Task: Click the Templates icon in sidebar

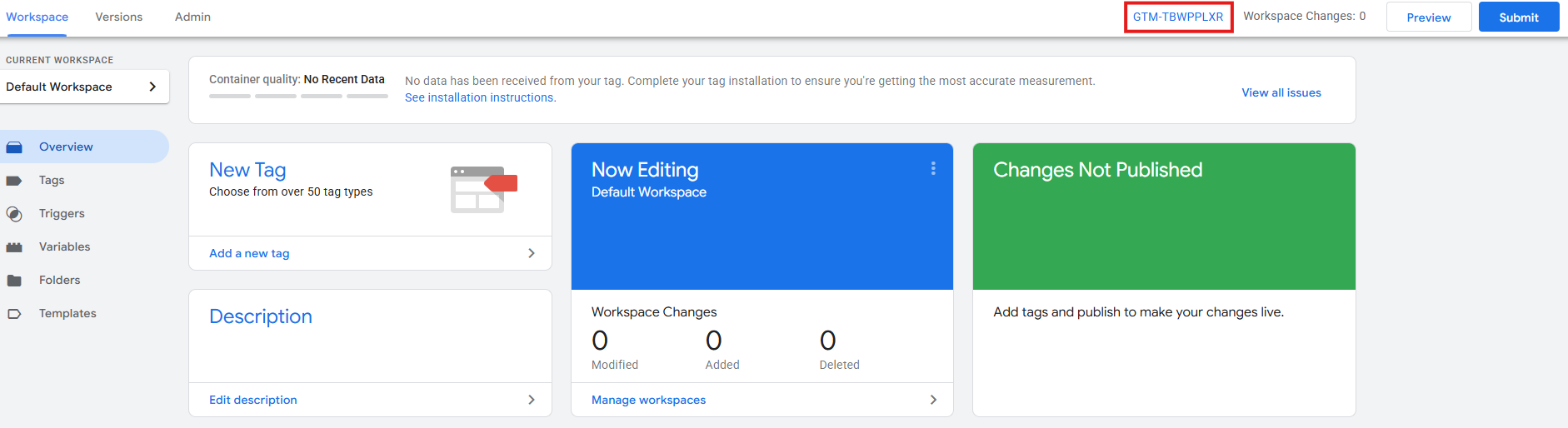Action: pyautogui.click(x=14, y=314)
